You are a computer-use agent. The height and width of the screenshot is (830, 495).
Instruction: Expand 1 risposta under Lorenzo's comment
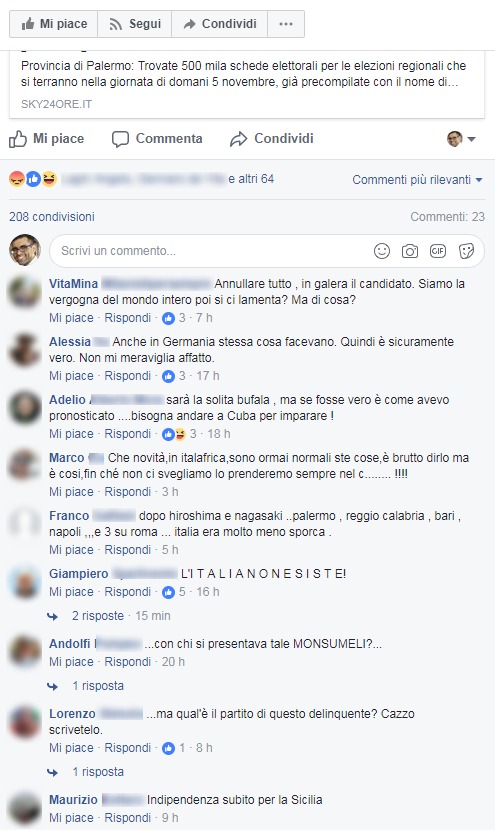point(98,772)
